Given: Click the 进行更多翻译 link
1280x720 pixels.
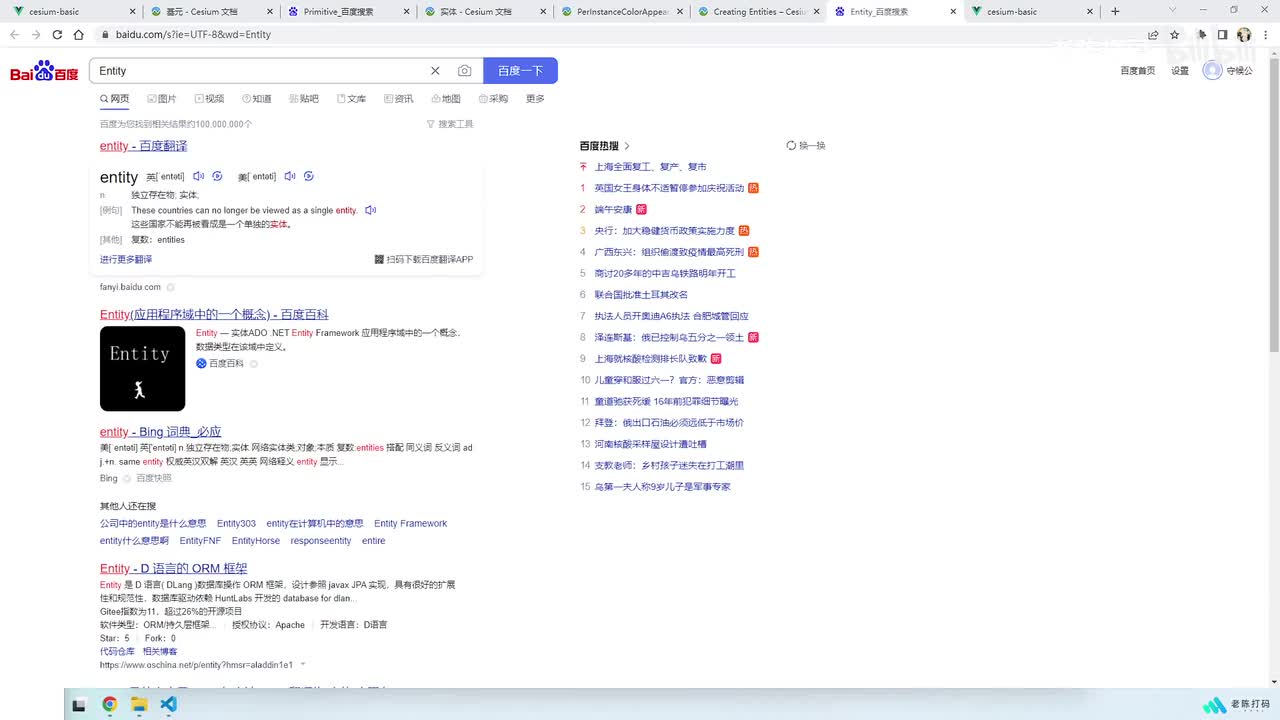Looking at the screenshot, I should click(x=126, y=259).
